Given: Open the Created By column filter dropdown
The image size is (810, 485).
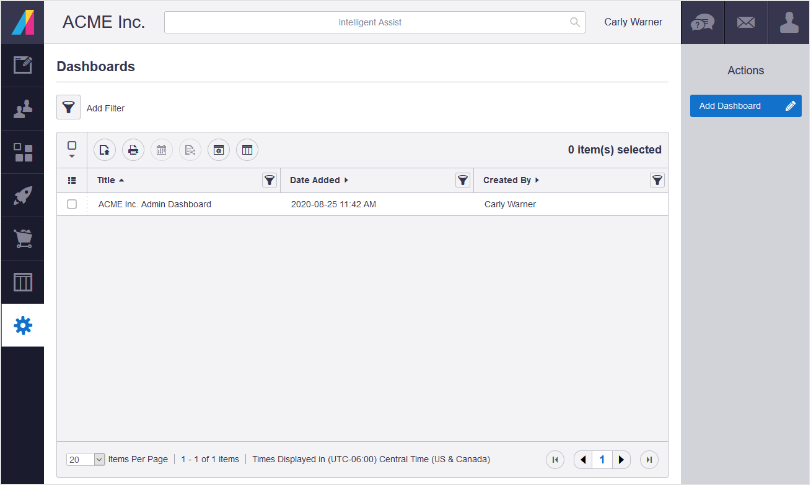Looking at the screenshot, I should (x=657, y=180).
